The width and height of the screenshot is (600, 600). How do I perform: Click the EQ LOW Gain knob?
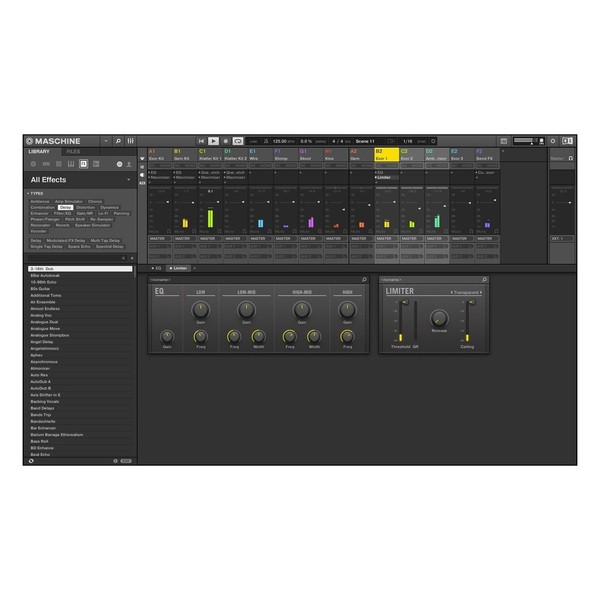click(201, 310)
